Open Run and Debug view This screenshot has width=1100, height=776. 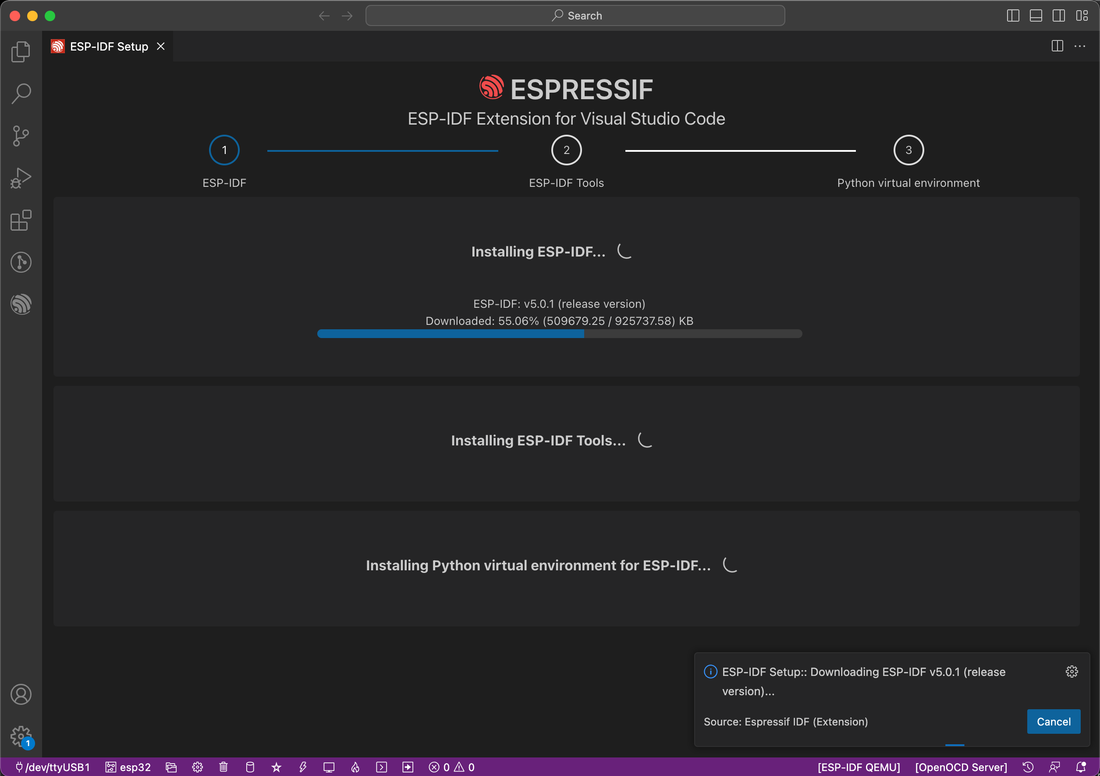[x=21, y=178]
